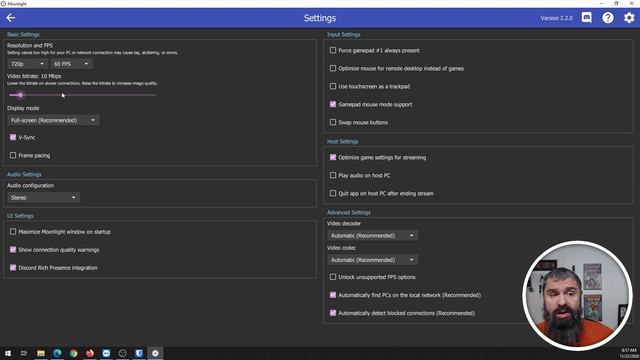Viewport: 640px width, 360px height.
Task: Select the Moonlight app icon on taskbar
Action: point(155,353)
